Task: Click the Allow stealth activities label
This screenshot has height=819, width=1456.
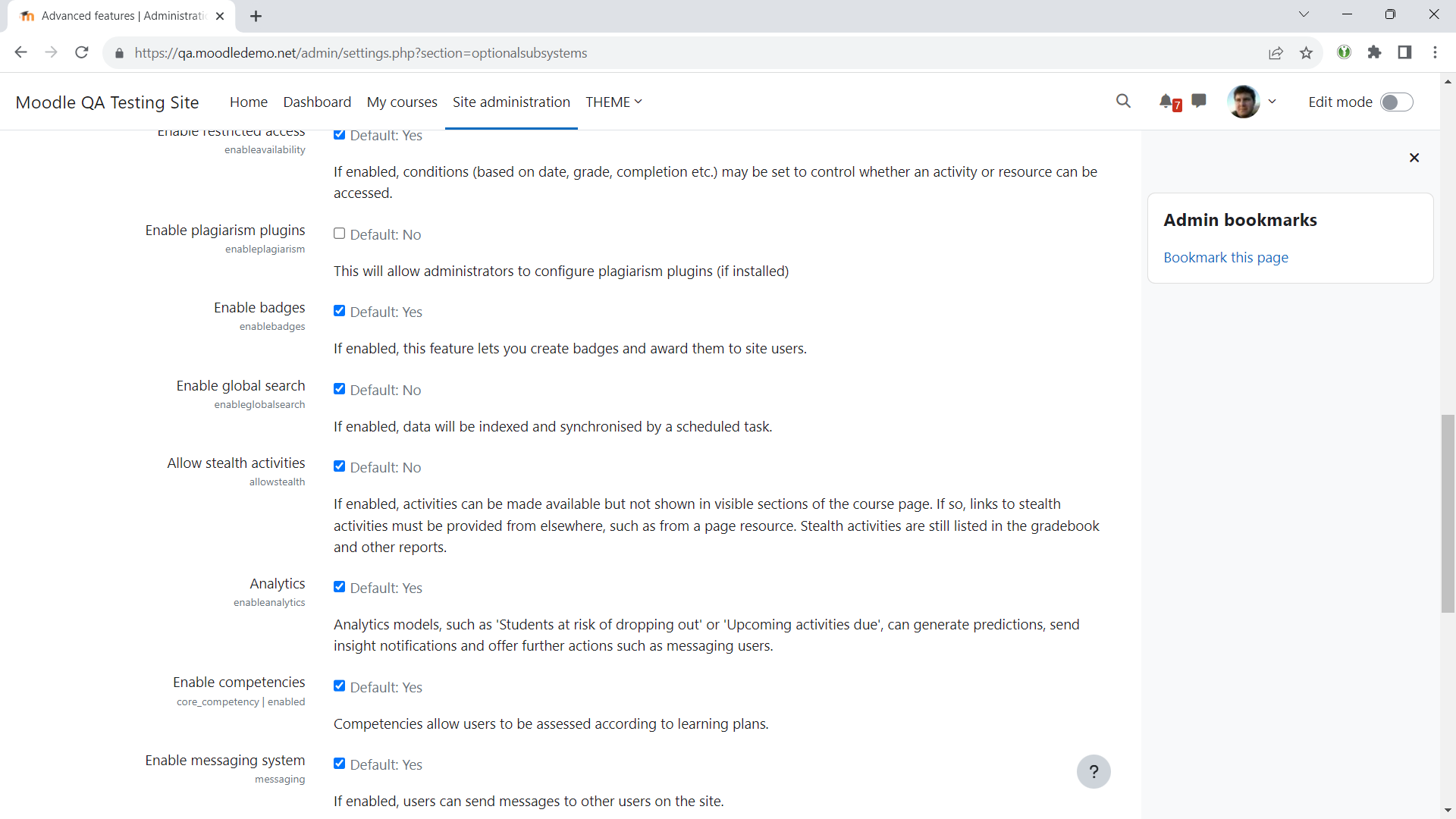Action: tap(236, 463)
